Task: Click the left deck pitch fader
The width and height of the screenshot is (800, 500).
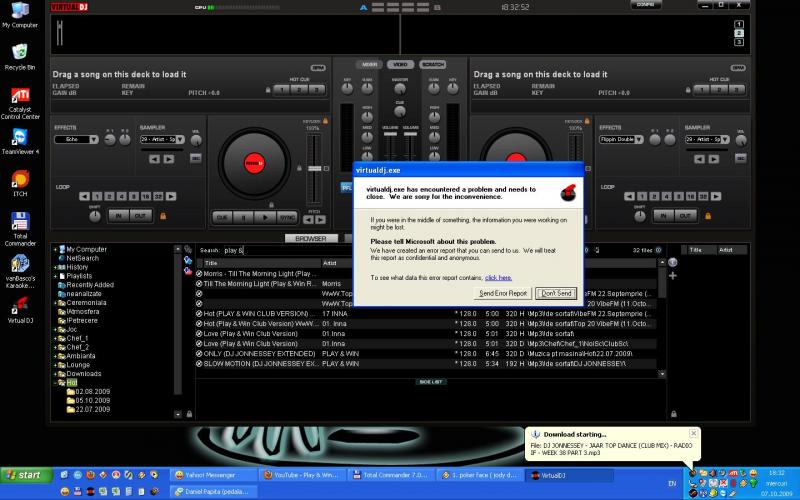Action: click(315, 168)
